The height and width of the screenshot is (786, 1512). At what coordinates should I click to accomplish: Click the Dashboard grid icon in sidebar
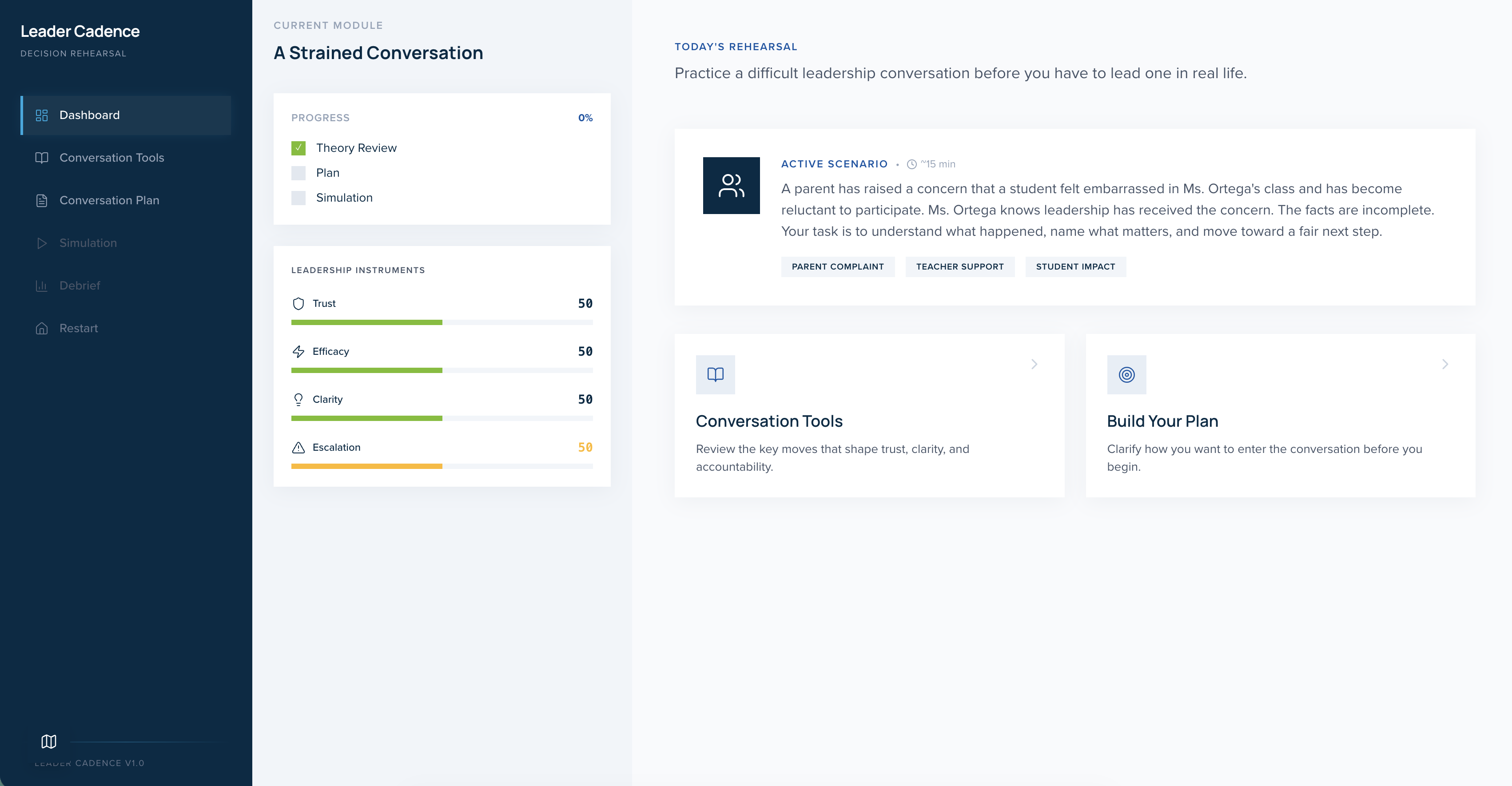pos(42,115)
